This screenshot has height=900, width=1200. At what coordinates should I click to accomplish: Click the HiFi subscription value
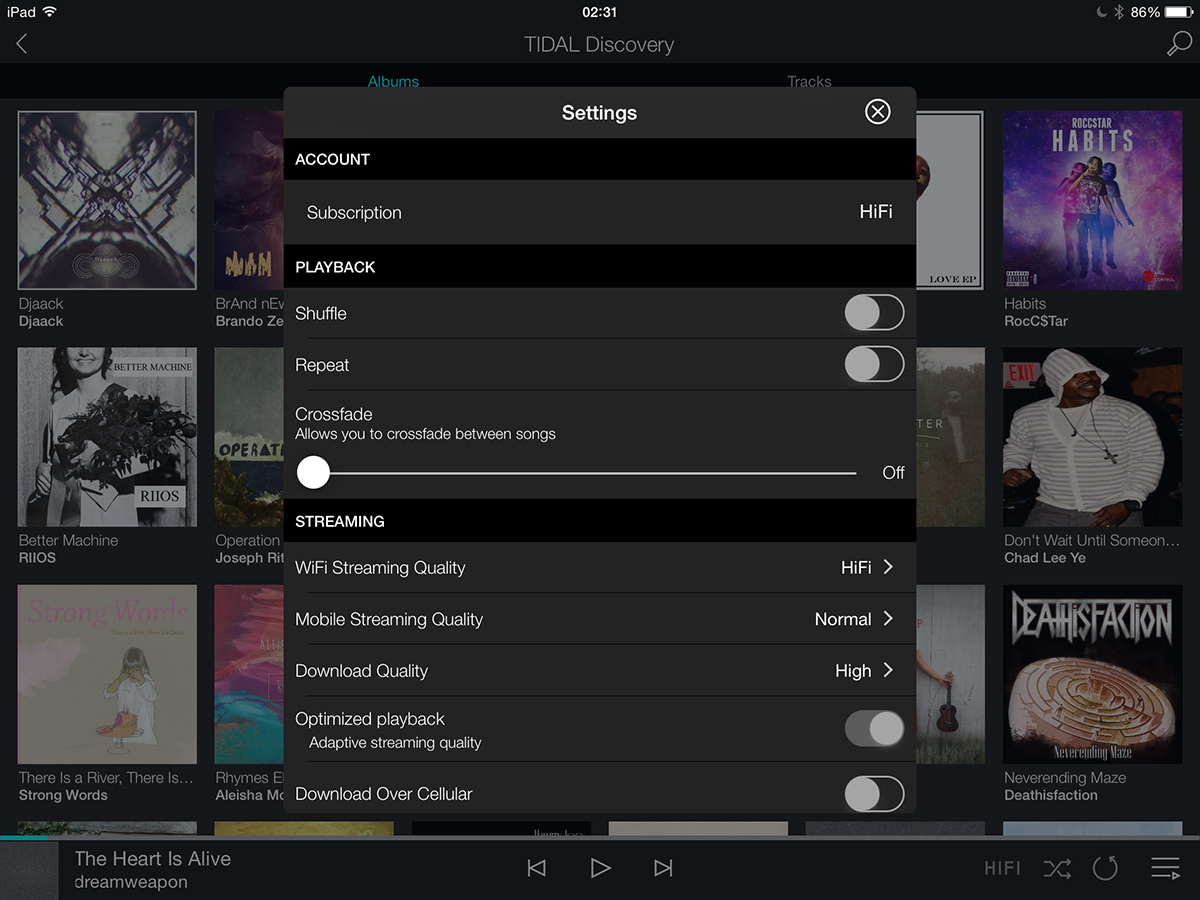pos(876,212)
